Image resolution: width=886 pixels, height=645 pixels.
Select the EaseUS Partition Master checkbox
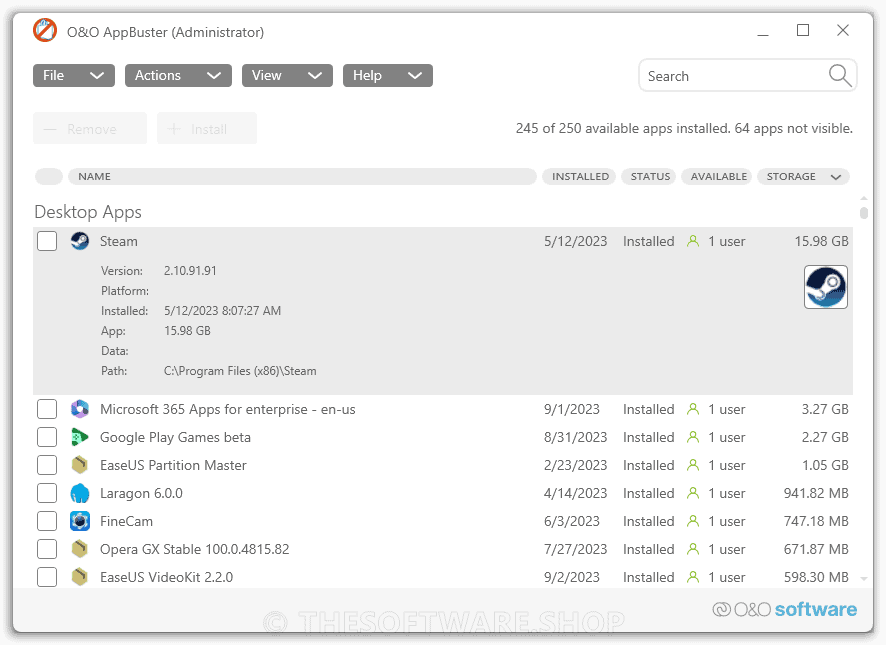(47, 465)
